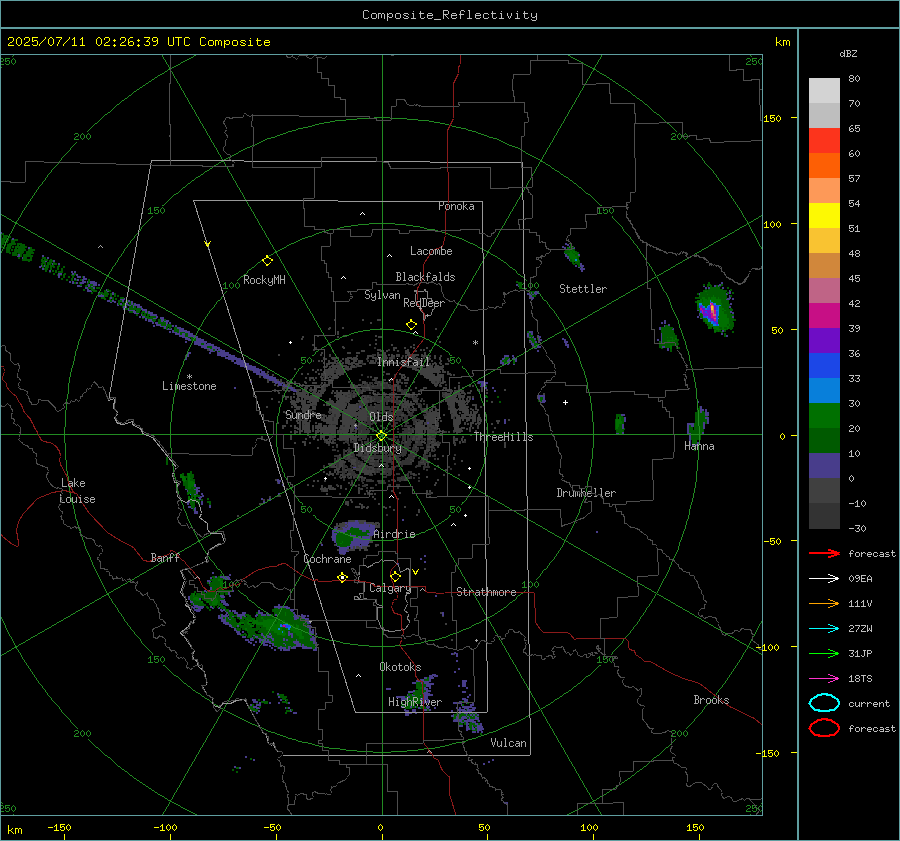The width and height of the screenshot is (900, 841).
Task: Click the Strathmore label
Action: (486, 592)
